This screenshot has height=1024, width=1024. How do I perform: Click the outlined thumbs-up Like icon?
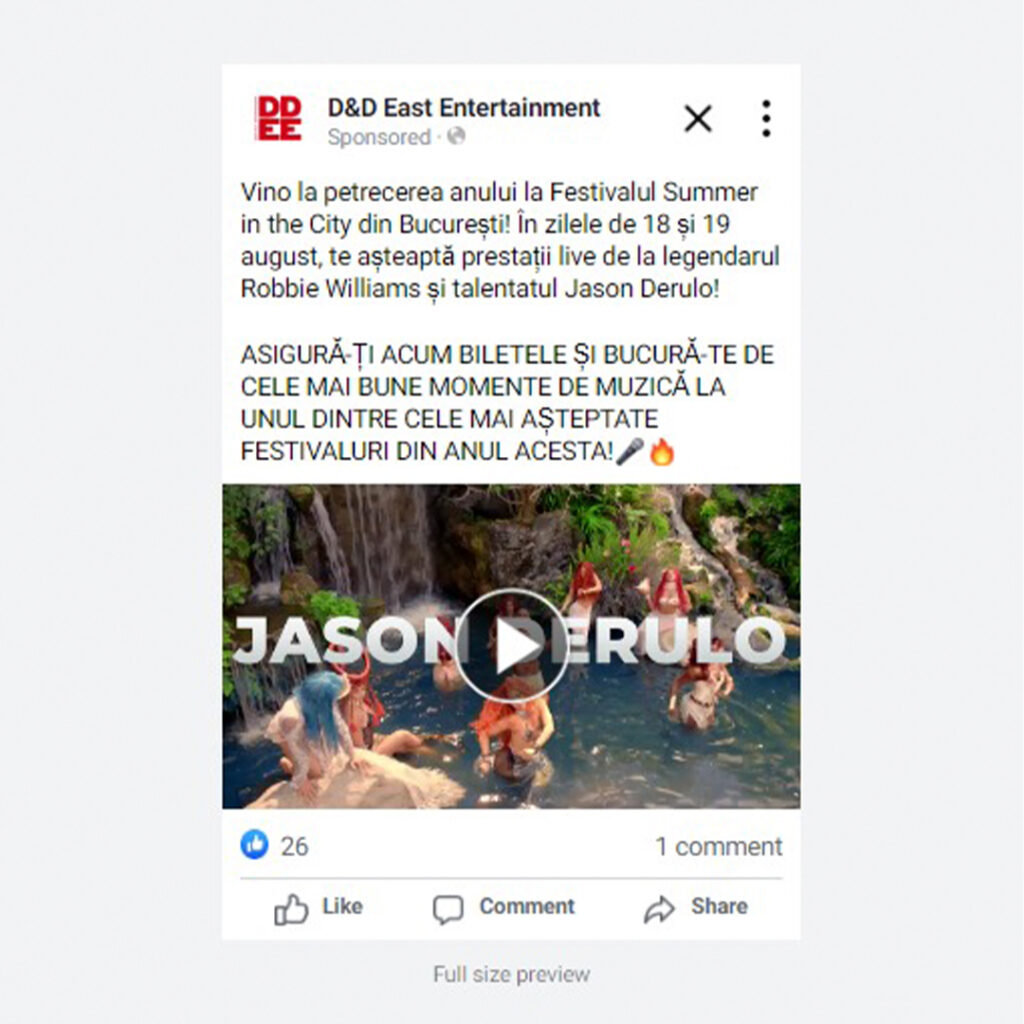[291, 908]
